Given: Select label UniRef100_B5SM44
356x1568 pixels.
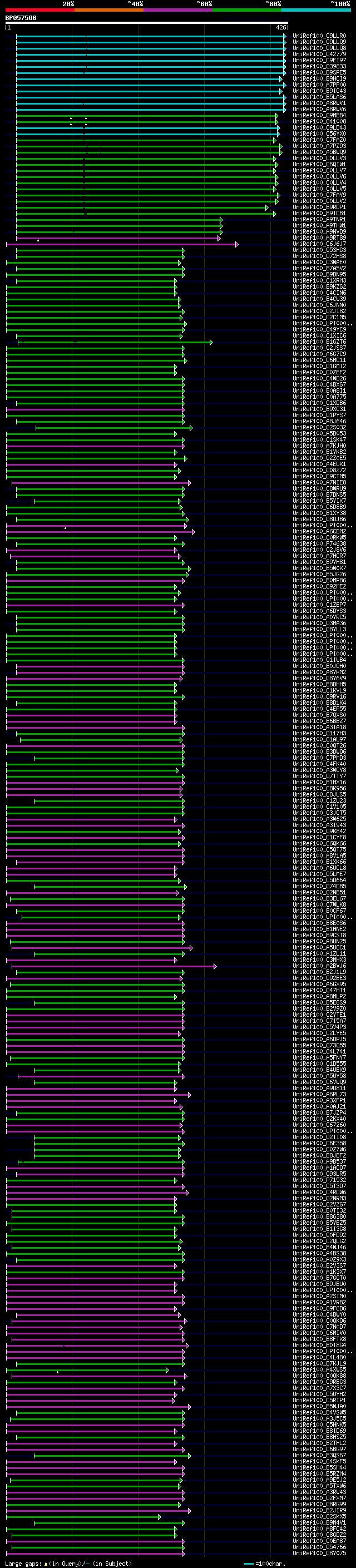Looking at the screenshot, I should pyautogui.click(x=319, y=1467).
